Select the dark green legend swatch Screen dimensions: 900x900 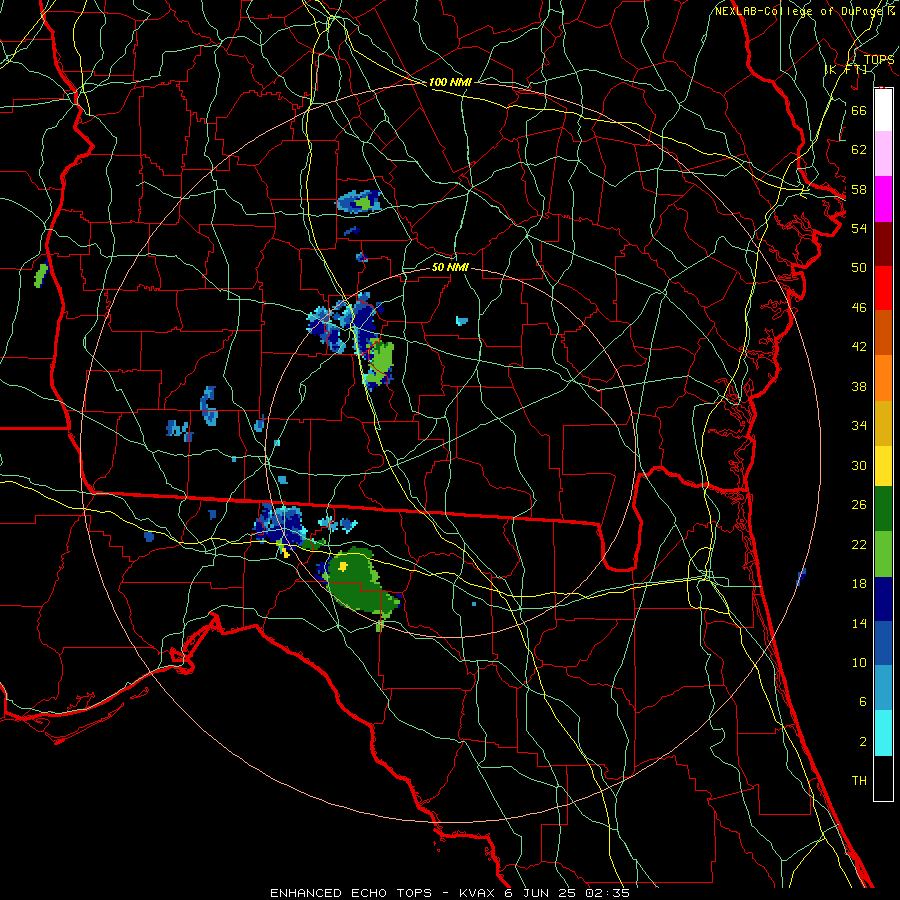[883, 509]
